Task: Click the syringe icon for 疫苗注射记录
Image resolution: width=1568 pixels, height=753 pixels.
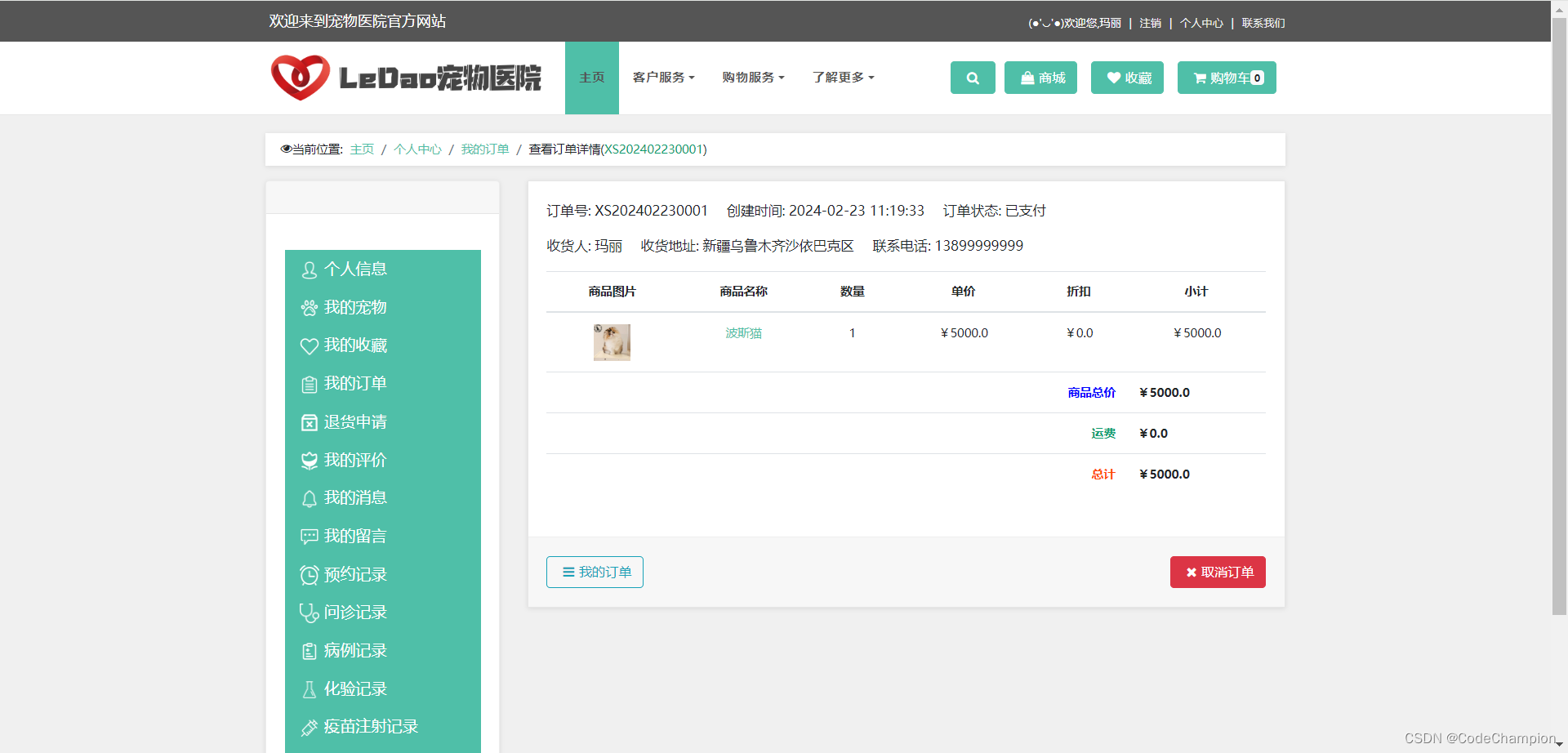Action: pos(309,727)
